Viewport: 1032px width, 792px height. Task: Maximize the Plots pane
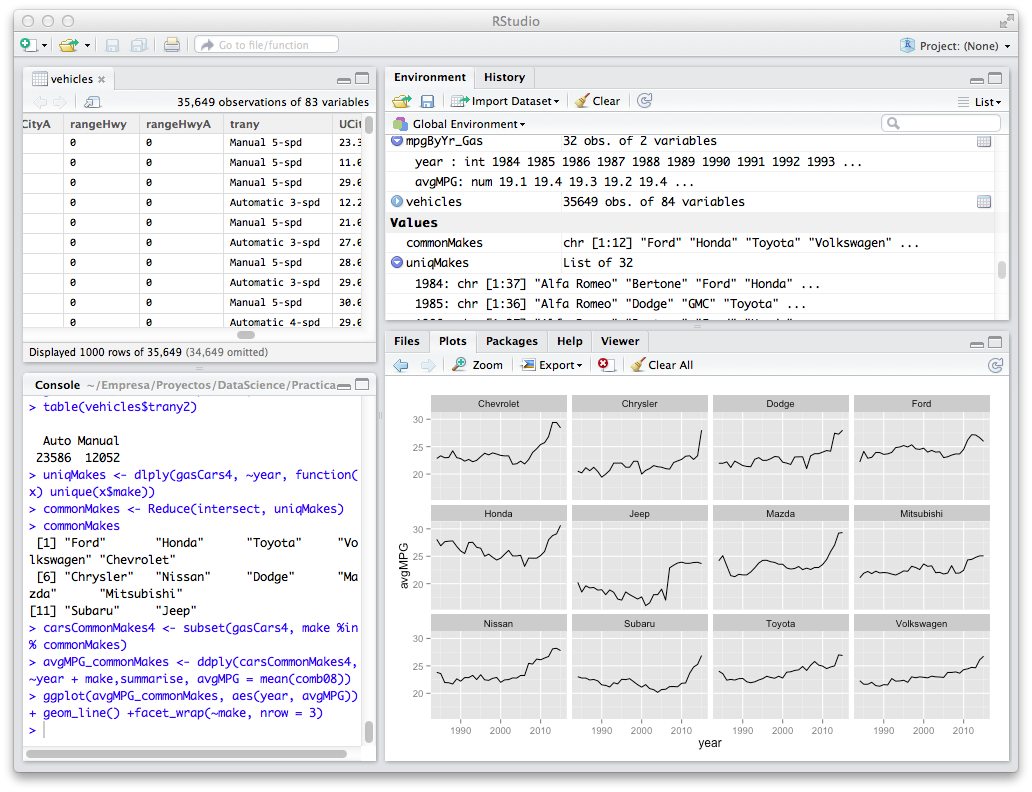(996, 342)
